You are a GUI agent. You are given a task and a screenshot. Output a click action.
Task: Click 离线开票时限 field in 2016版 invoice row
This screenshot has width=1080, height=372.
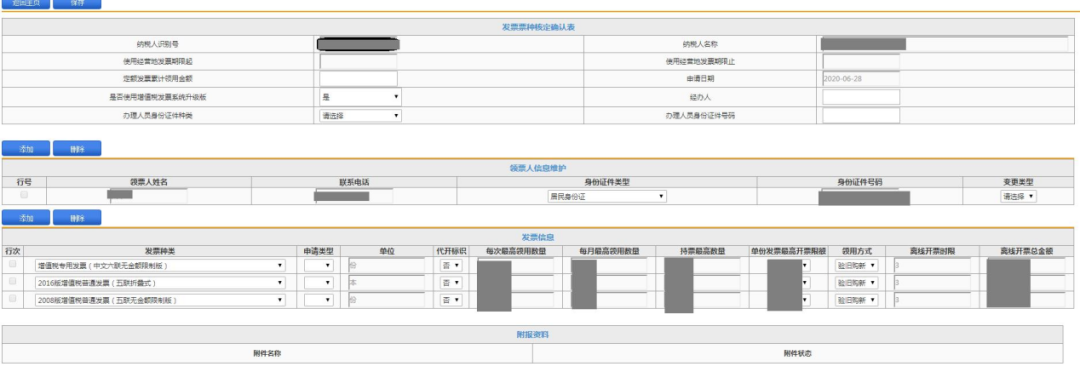(x=932, y=282)
